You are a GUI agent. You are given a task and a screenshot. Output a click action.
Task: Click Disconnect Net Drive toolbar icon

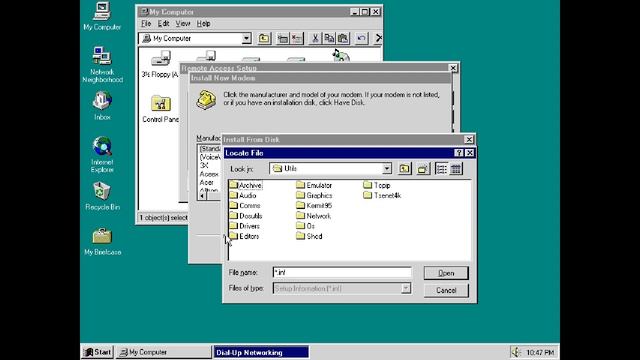pyautogui.click(x=297, y=38)
